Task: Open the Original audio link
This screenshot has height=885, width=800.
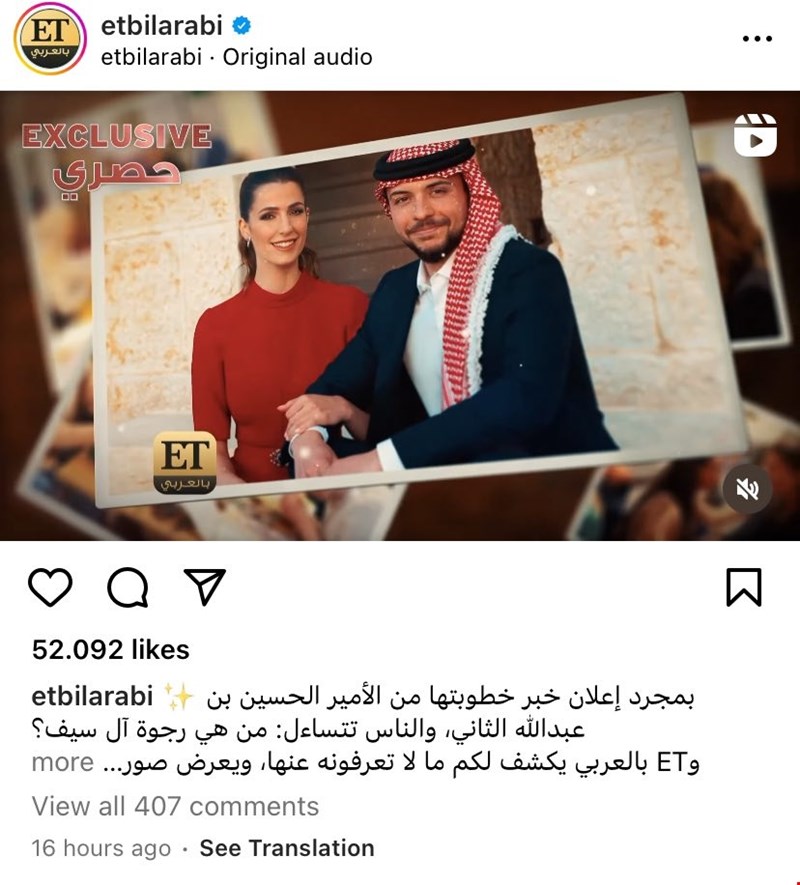Action: click(297, 57)
